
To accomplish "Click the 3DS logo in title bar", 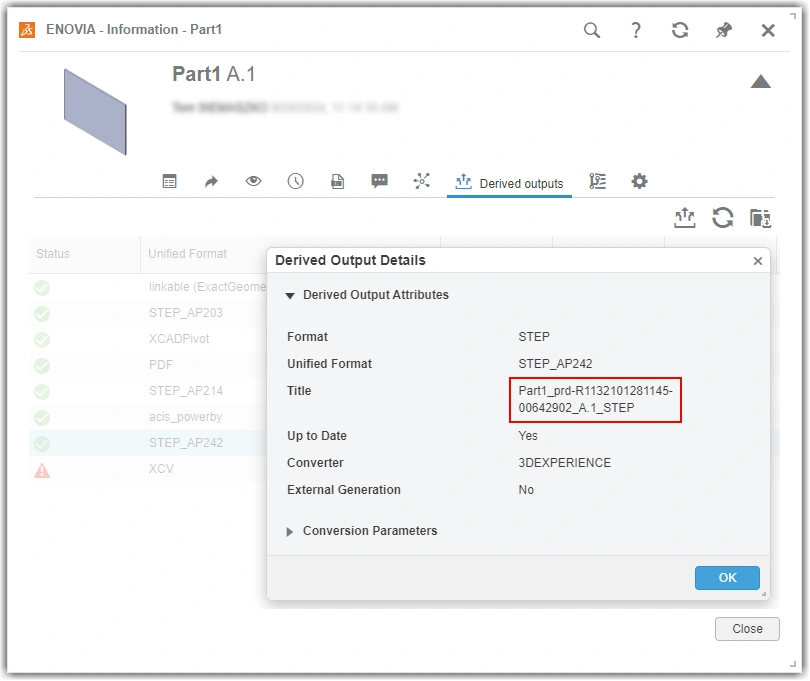I will [27, 30].
